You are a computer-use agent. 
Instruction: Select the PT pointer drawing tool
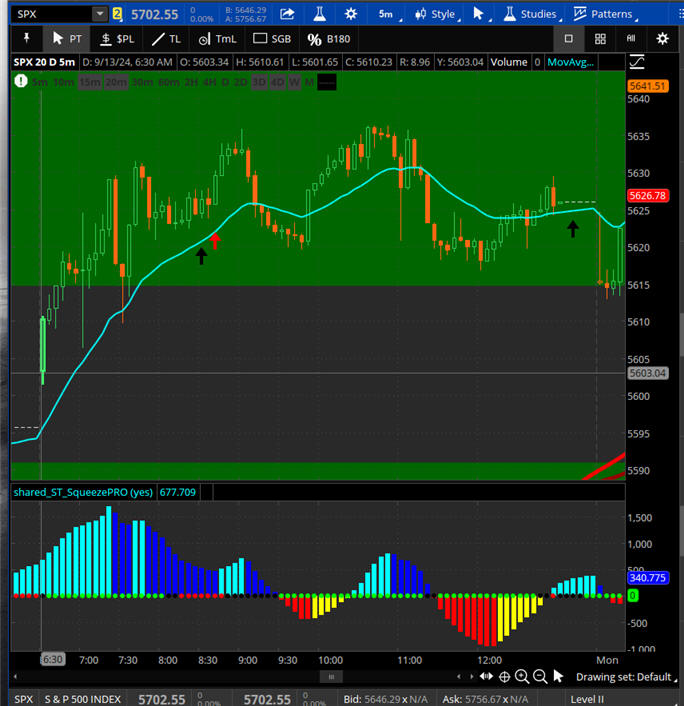(x=66, y=39)
